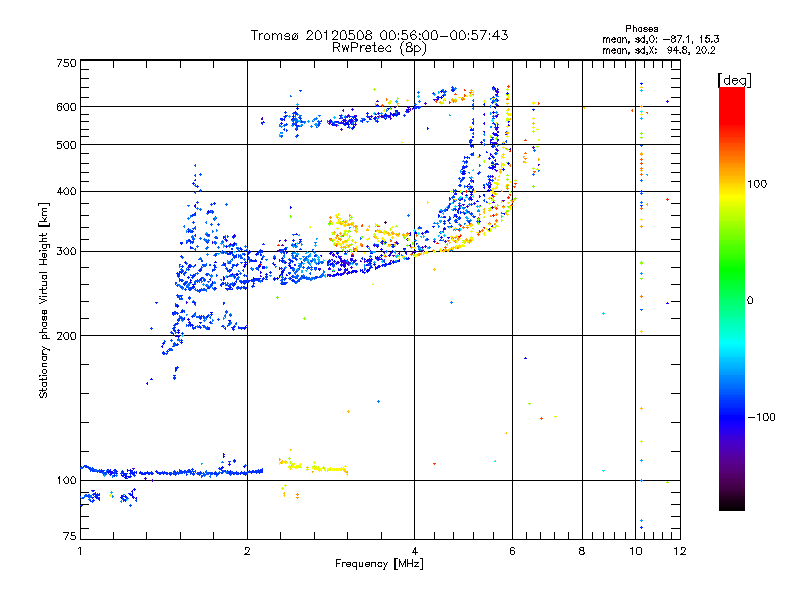This screenshot has width=800, height=600.
Task: Click the '600' y-axis tick label
Action: [66, 107]
